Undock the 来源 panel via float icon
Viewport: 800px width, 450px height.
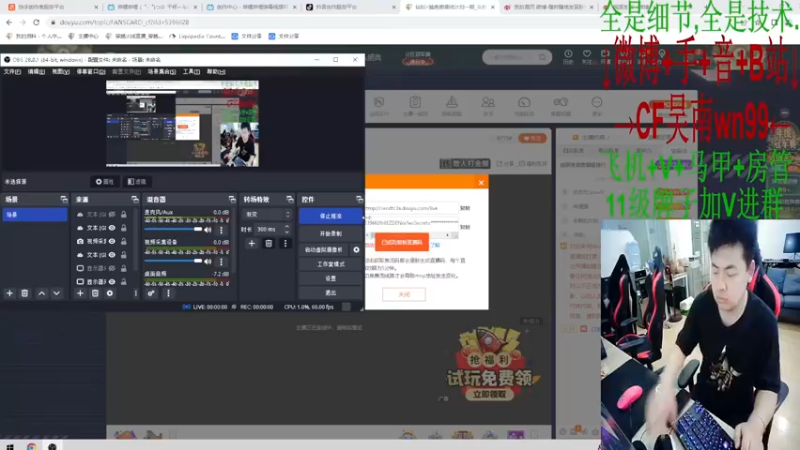point(135,199)
